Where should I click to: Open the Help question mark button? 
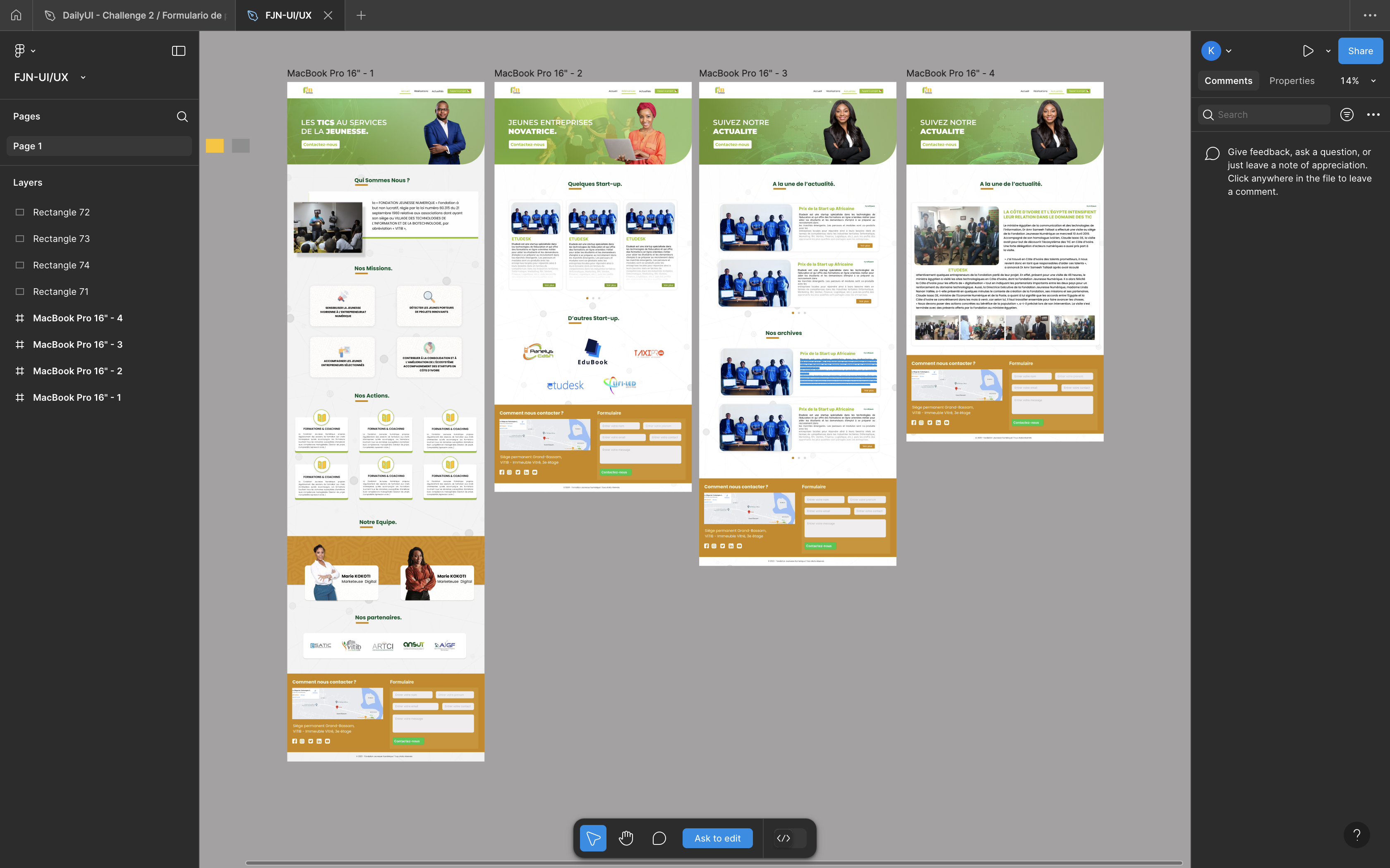(x=1357, y=835)
